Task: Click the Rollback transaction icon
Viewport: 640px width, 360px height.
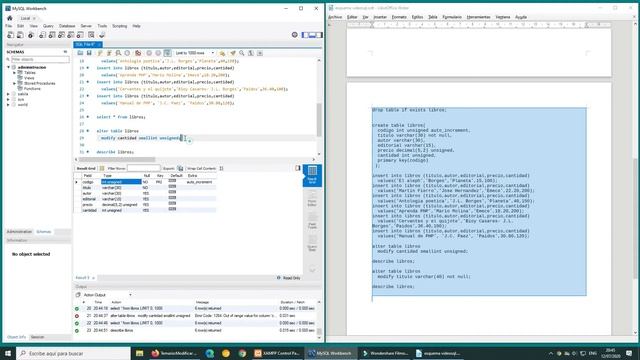Action: click(x=158, y=53)
